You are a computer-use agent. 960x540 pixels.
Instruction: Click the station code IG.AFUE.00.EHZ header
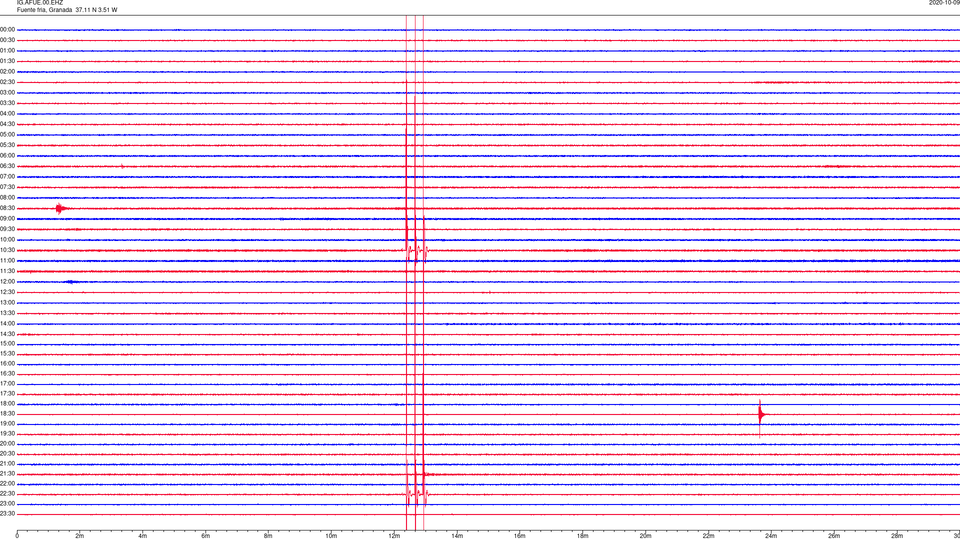coord(40,3)
